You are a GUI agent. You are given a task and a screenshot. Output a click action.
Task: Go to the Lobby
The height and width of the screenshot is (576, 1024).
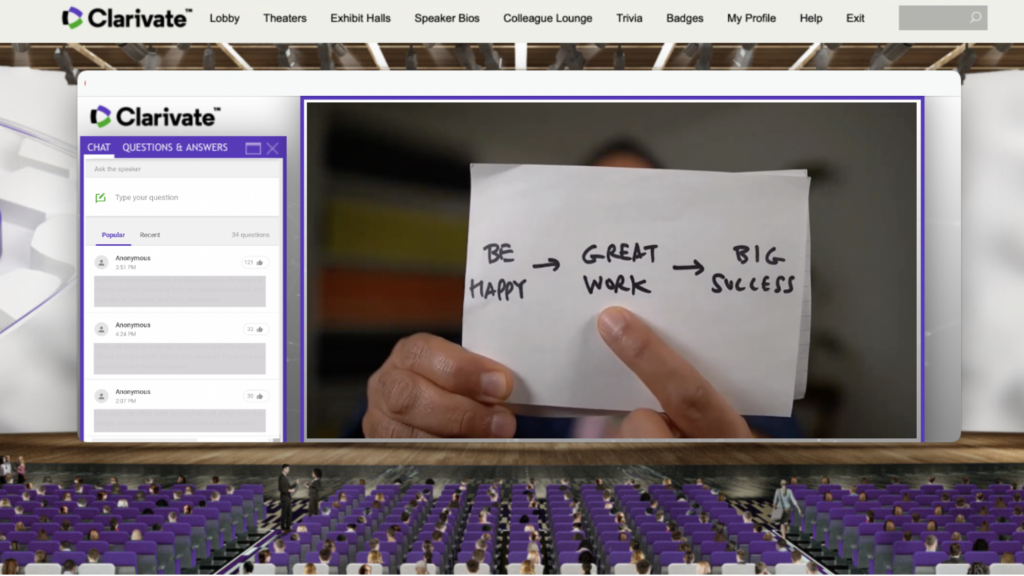pos(224,18)
